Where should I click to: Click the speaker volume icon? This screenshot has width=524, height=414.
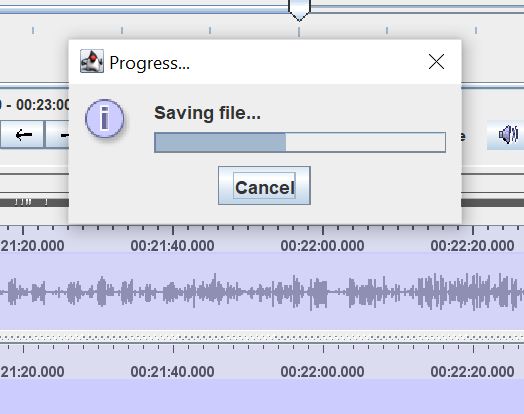[x=508, y=135]
